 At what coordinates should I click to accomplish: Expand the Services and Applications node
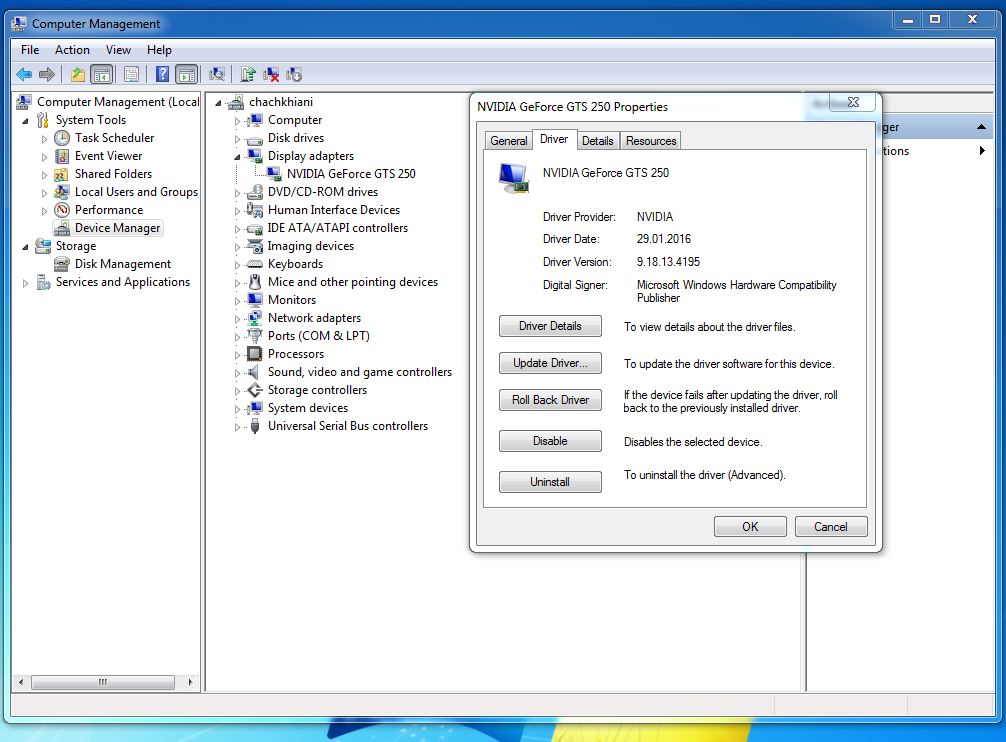26,283
